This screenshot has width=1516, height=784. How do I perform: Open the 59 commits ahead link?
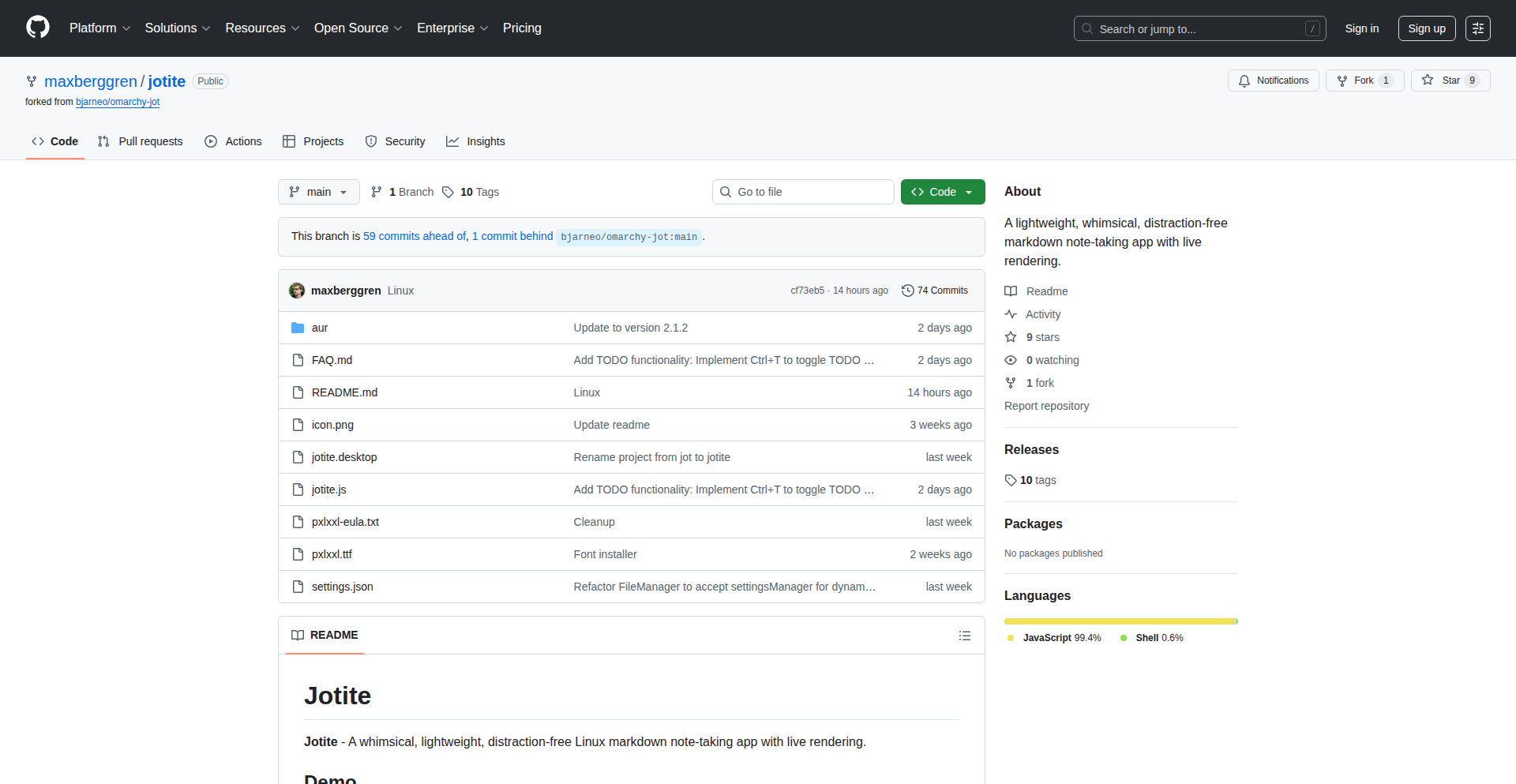tap(415, 236)
